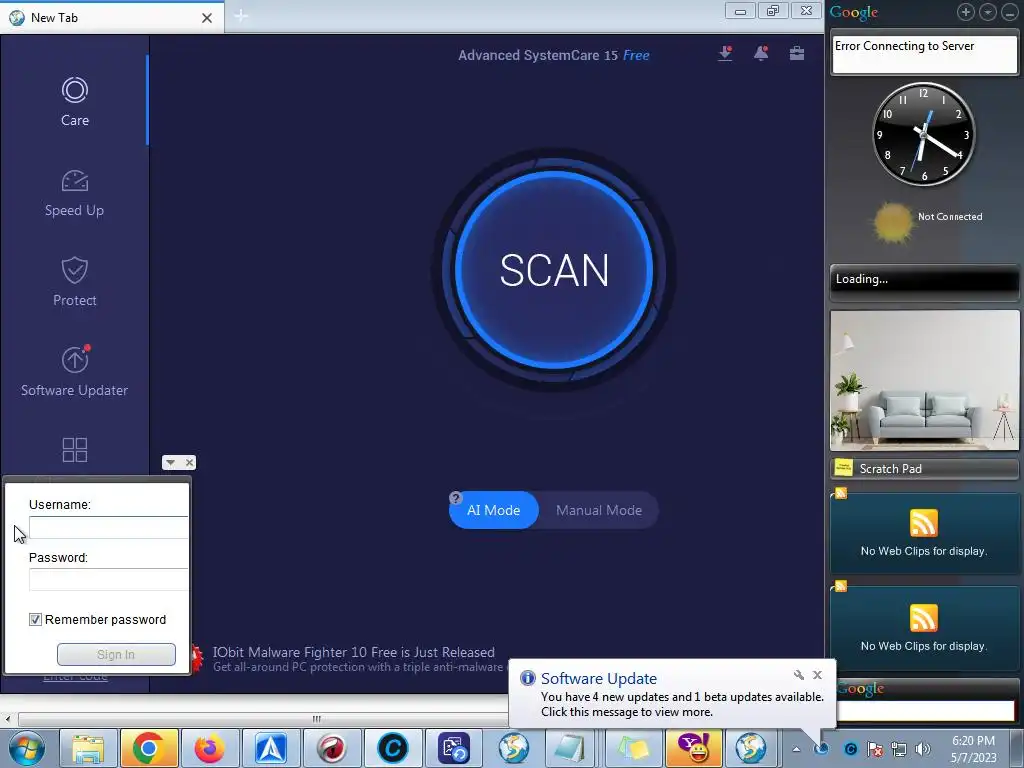
Task: Click the Google logo atop the sidebar
Action: coord(854,12)
